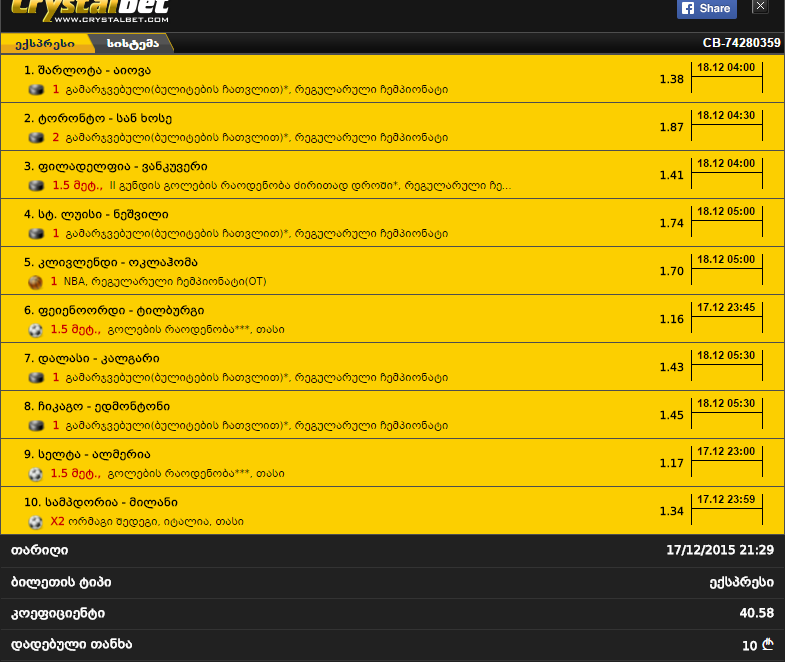Select ticket number CB-74280359

click(741, 43)
